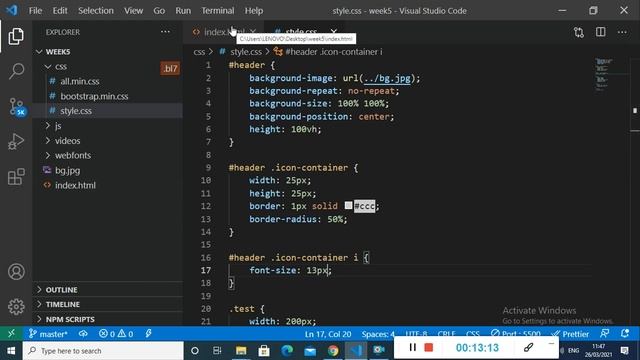Click the errors and warnings indicator
This screenshot has width=640, height=360.
click(116, 334)
